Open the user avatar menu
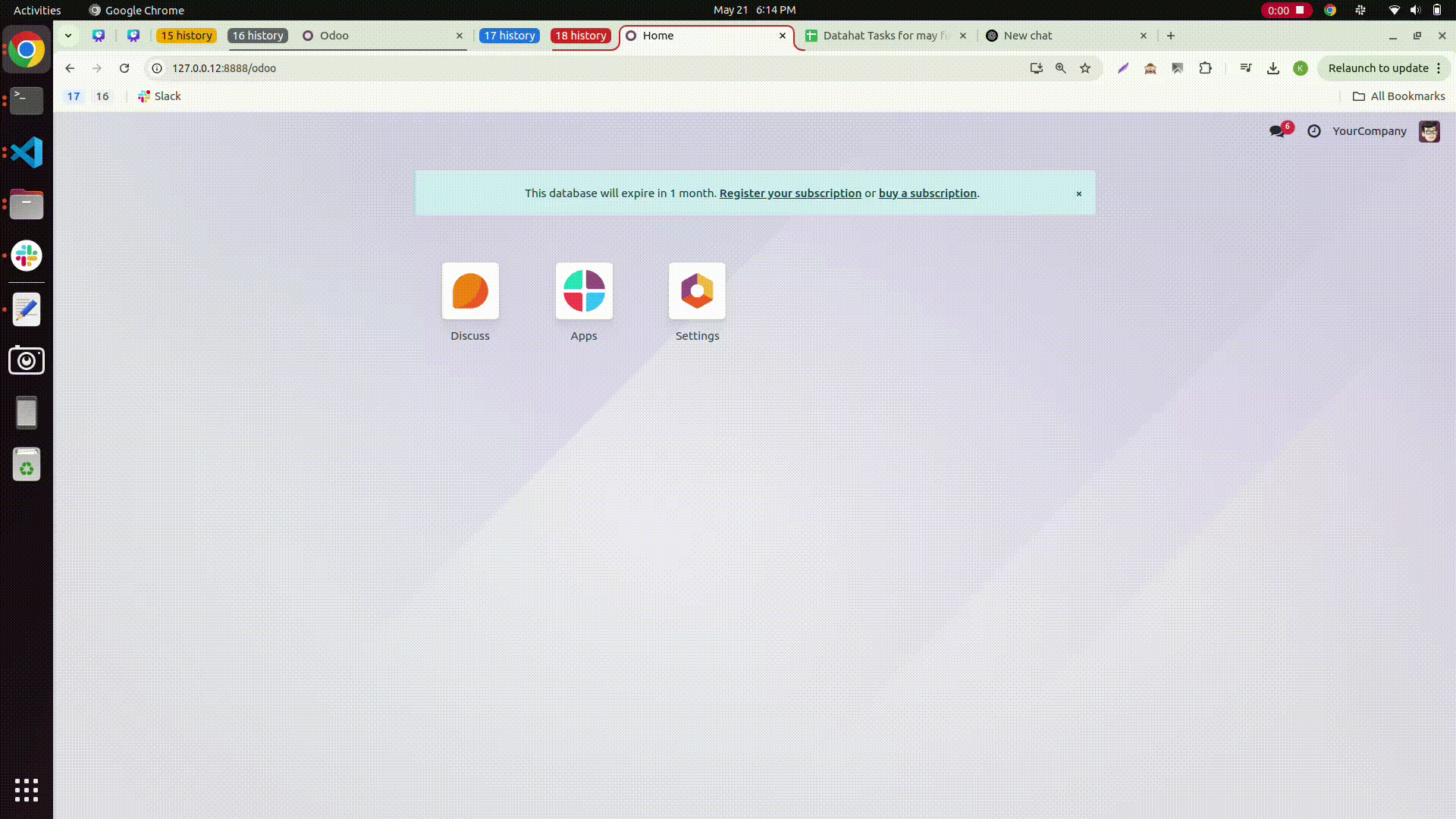The width and height of the screenshot is (1456, 819). 1429,131
